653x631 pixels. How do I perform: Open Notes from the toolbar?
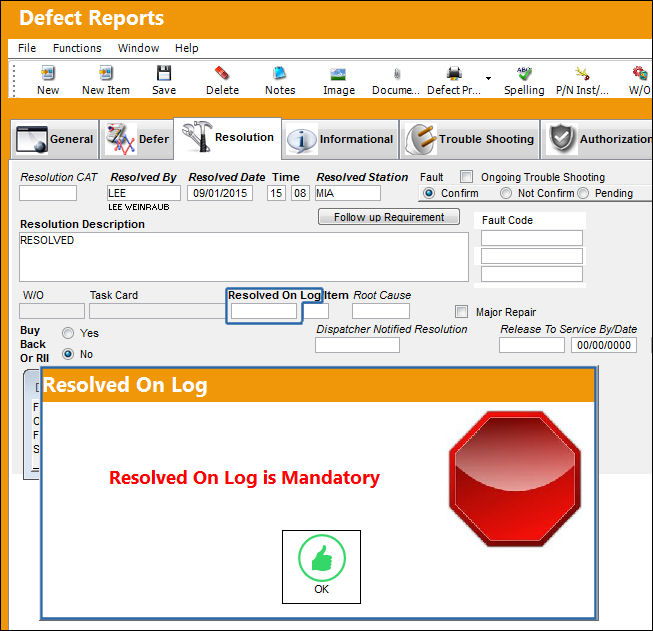point(280,74)
